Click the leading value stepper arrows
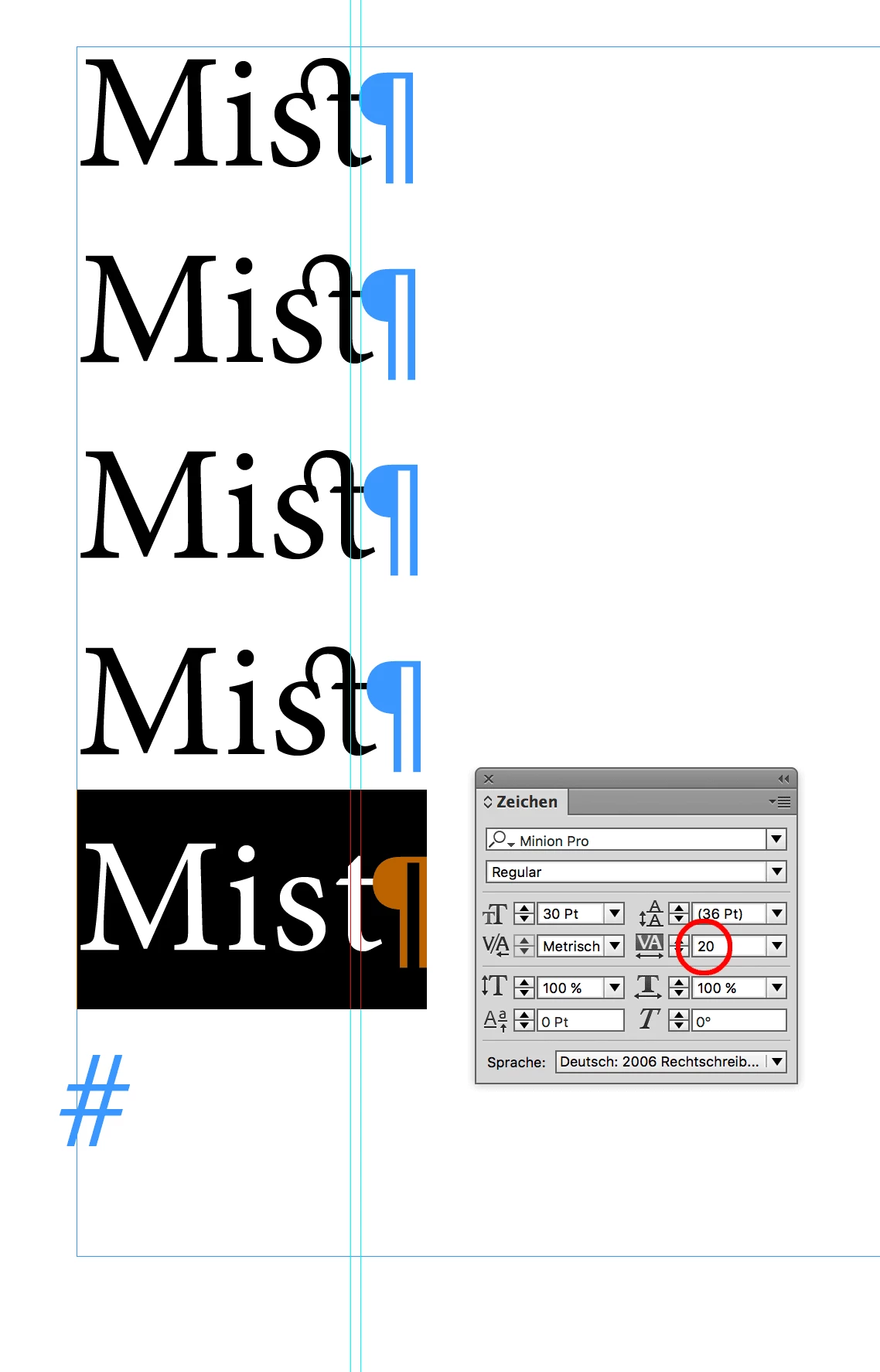This screenshot has height=1372, width=880. pyautogui.click(x=679, y=913)
